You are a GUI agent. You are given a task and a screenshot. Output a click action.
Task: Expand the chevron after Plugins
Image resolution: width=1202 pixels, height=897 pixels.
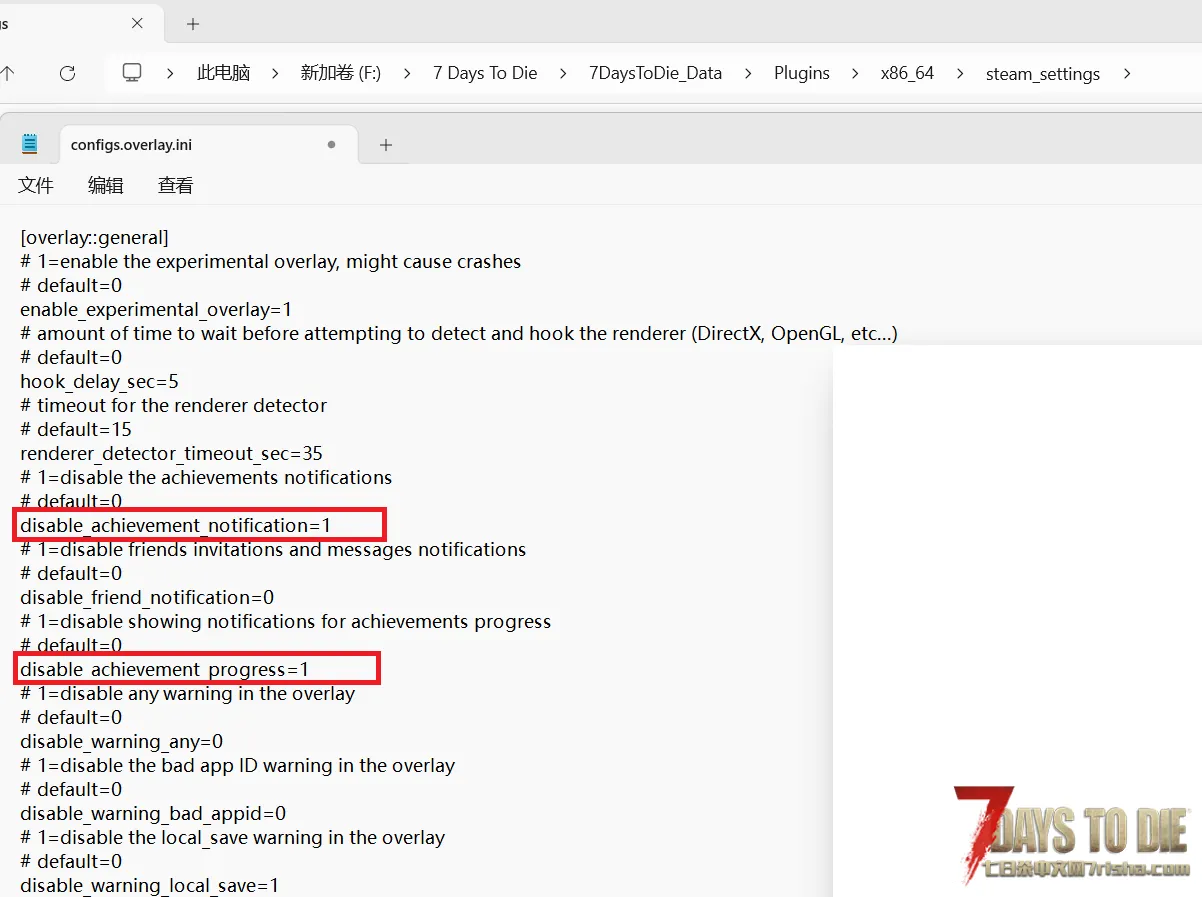pyautogui.click(x=855, y=73)
